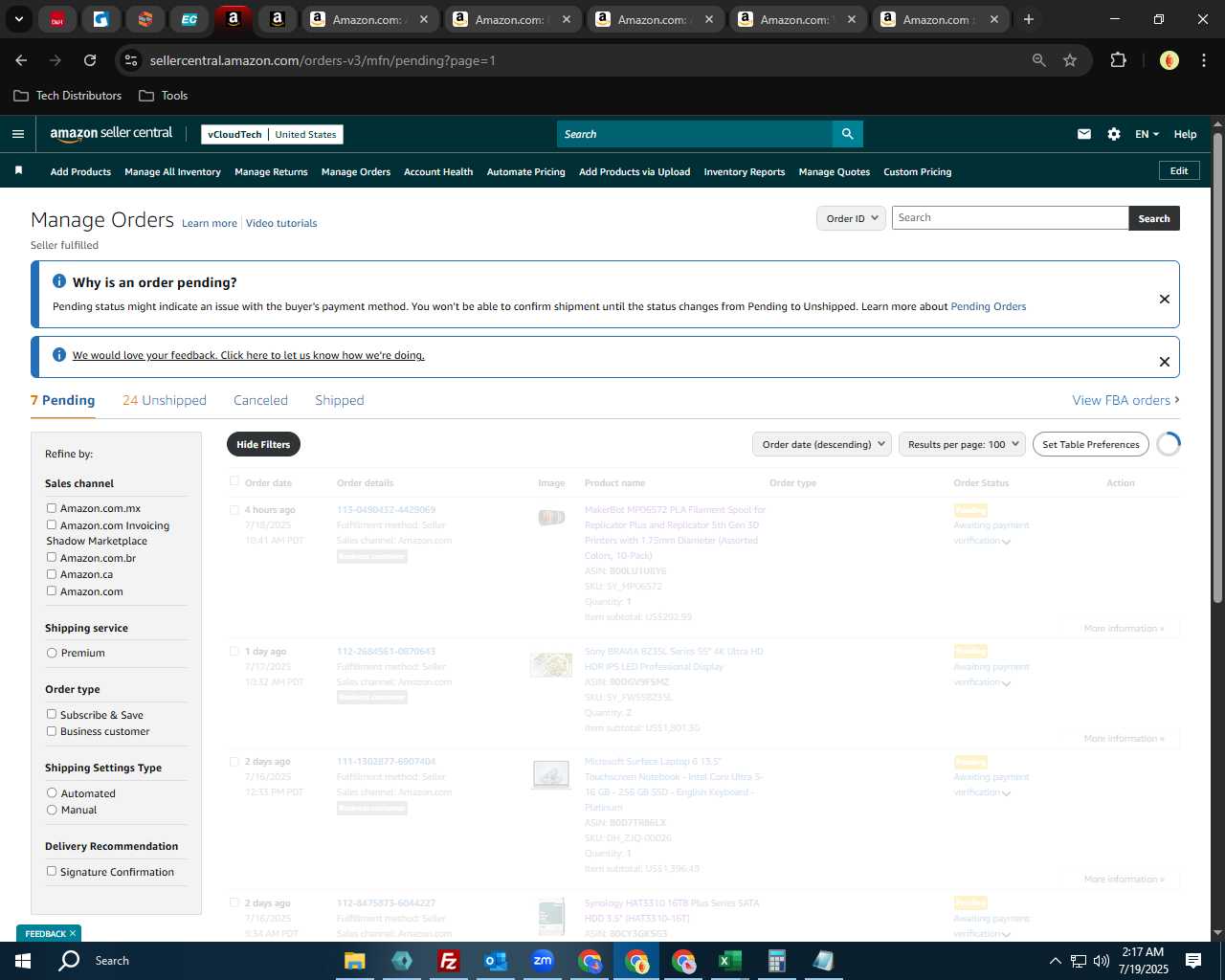Dismiss the 'Why is an order pending' notice

[1165, 299]
